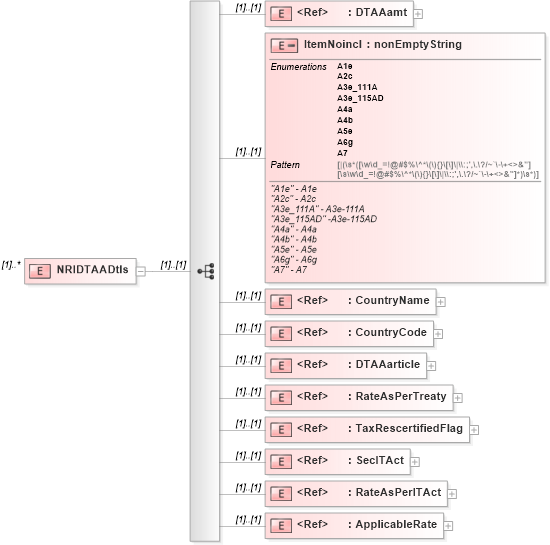Image resolution: width=550 pixels, height=545 pixels.
Task: Expand the CountryCode element
Action: (x=438, y=334)
